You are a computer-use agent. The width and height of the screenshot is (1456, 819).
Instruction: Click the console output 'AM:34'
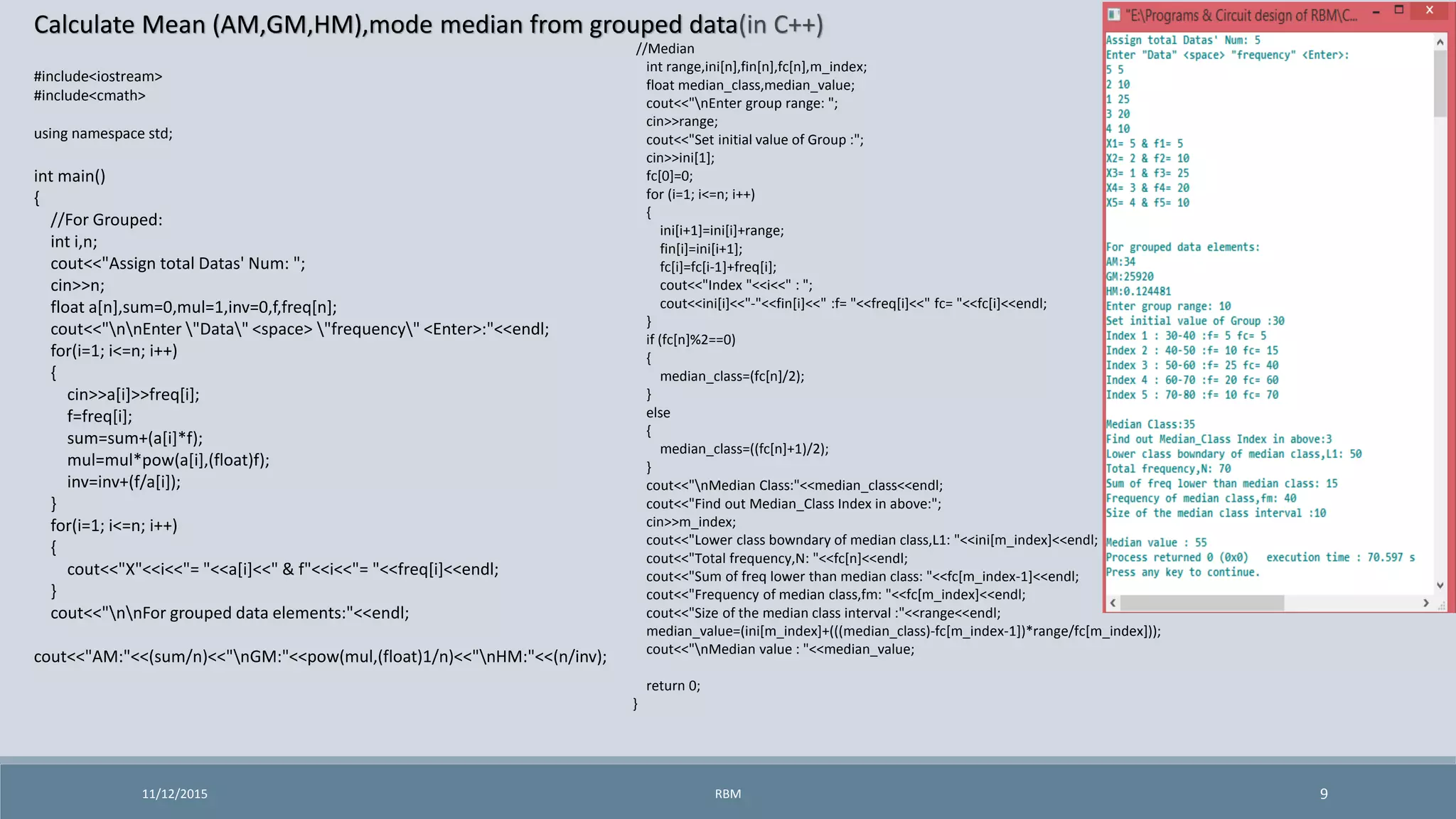click(1121, 262)
